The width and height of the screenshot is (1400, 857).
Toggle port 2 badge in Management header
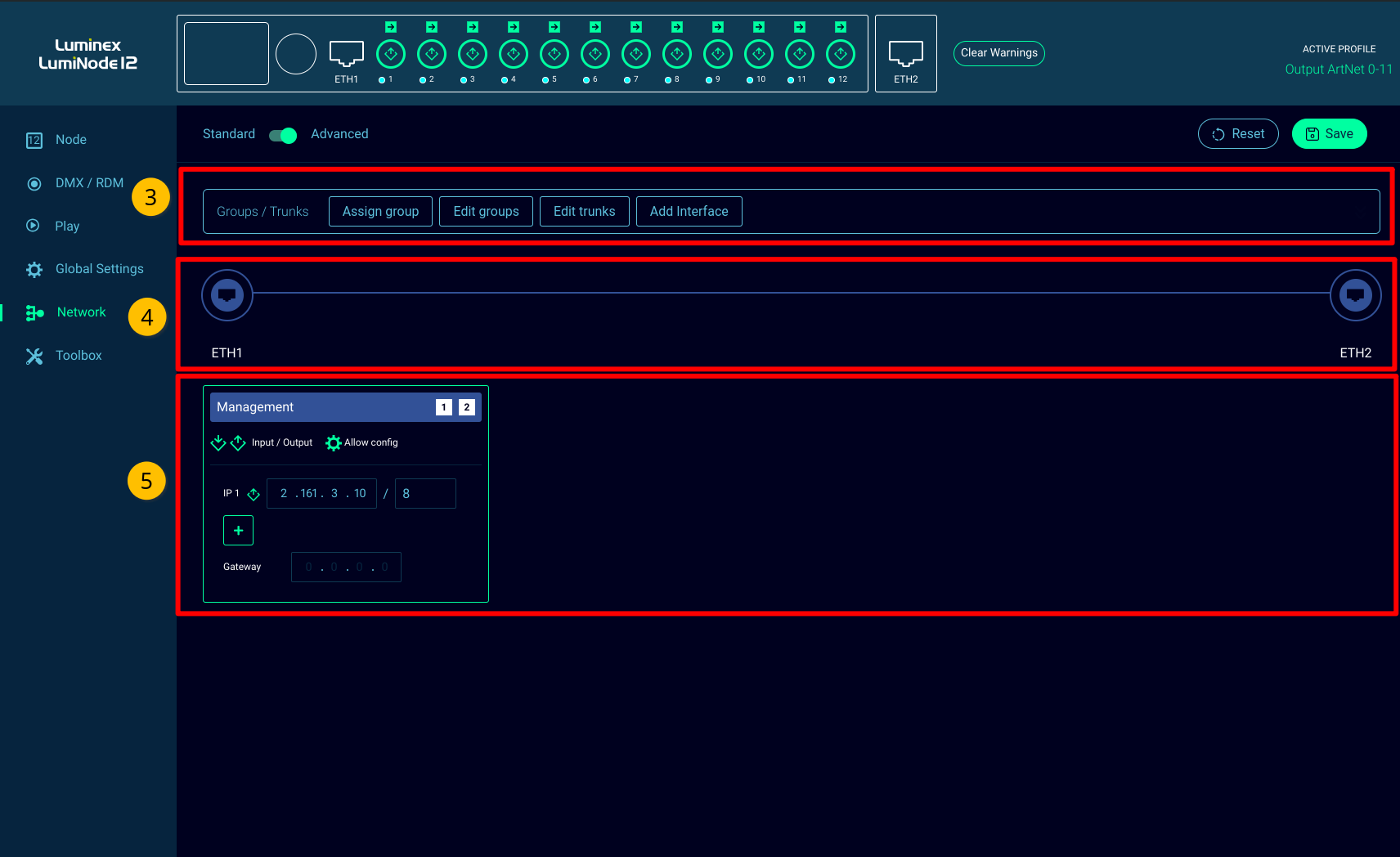coord(467,407)
